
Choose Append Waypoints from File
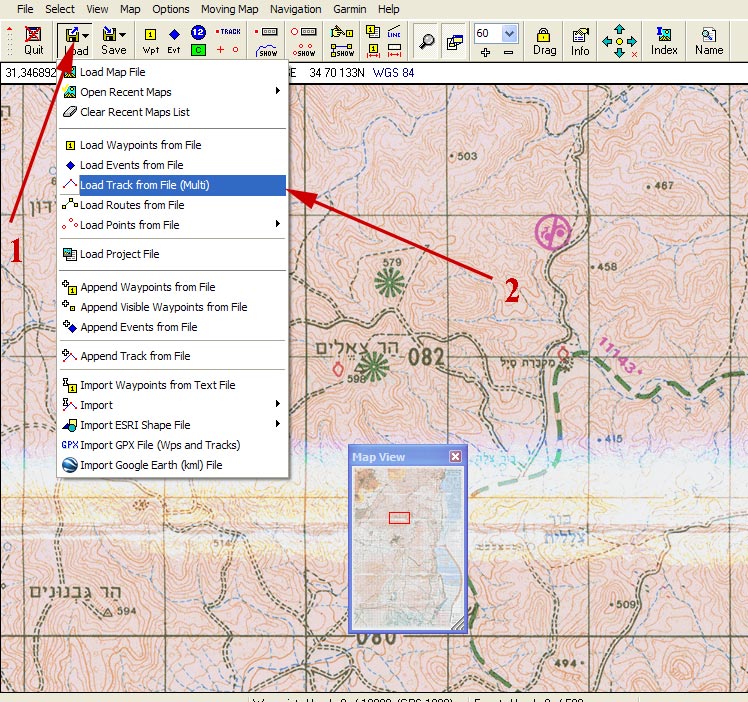point(173,287)
